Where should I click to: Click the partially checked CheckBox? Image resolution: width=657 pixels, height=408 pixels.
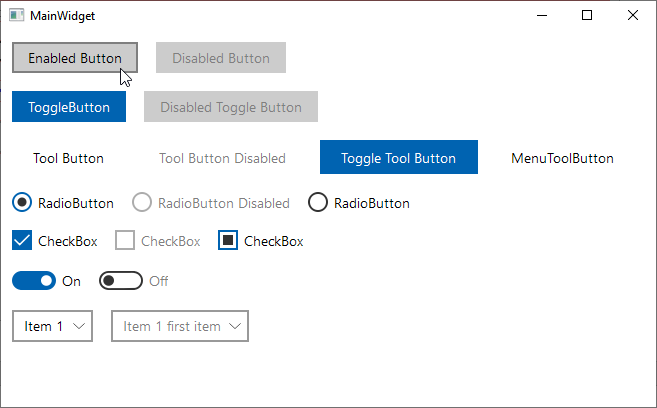228,241
